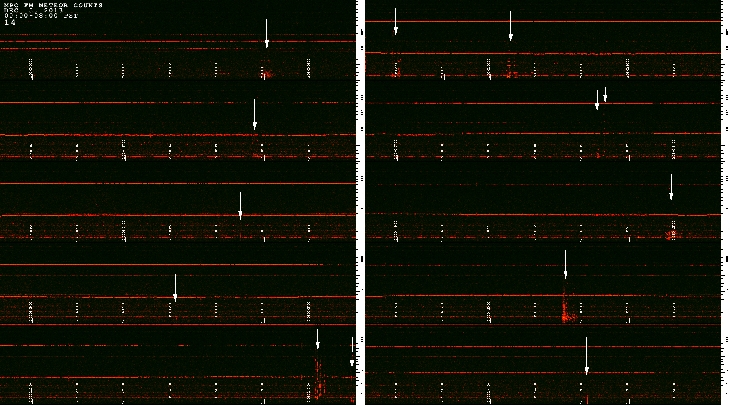Viewport: 730px width, 407px height.
Task: Click the taller arrow of the right panel's paired arrows
Action: tap(598, 100)
